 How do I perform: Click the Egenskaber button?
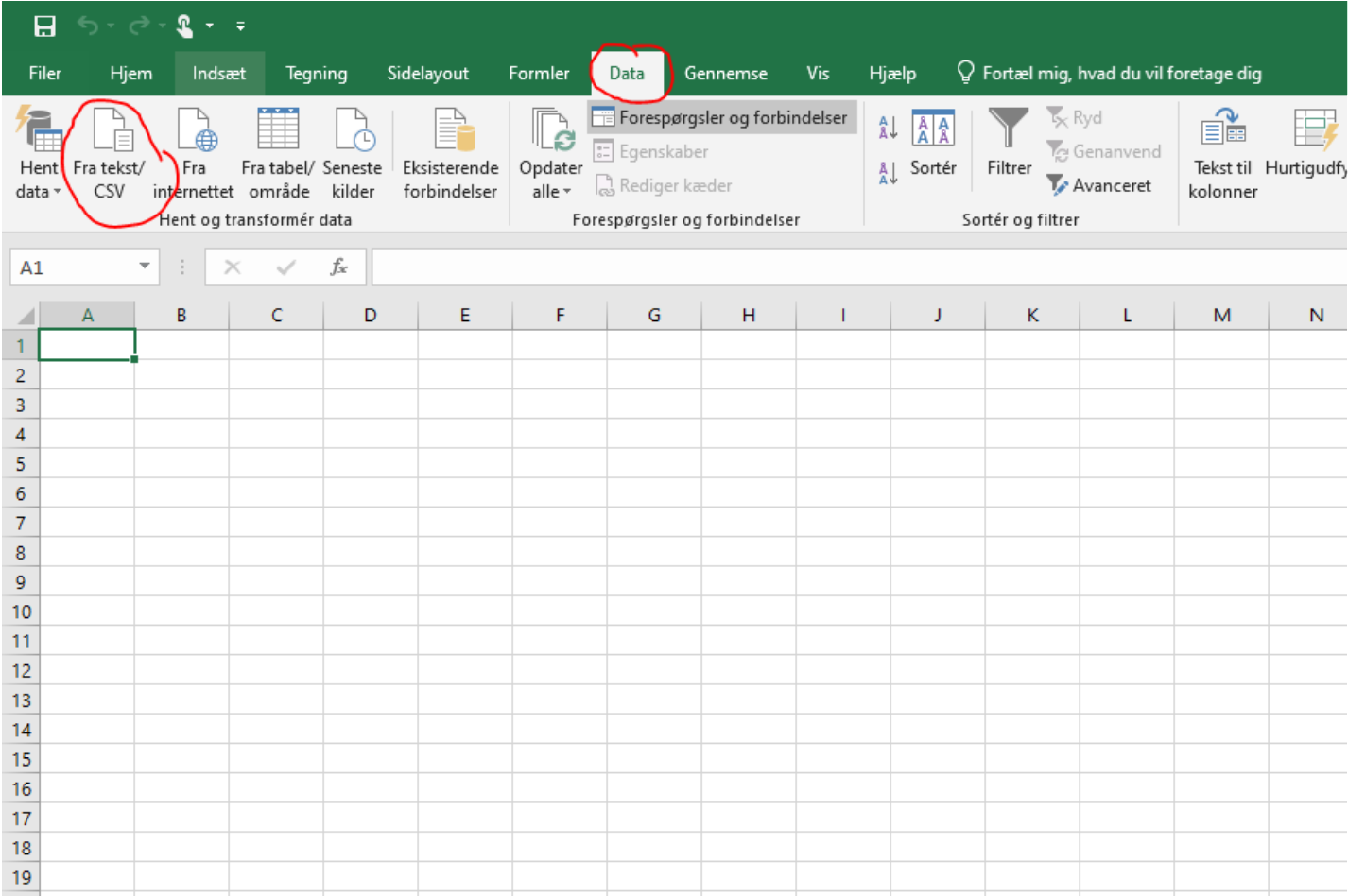click(x=651, y=151)
